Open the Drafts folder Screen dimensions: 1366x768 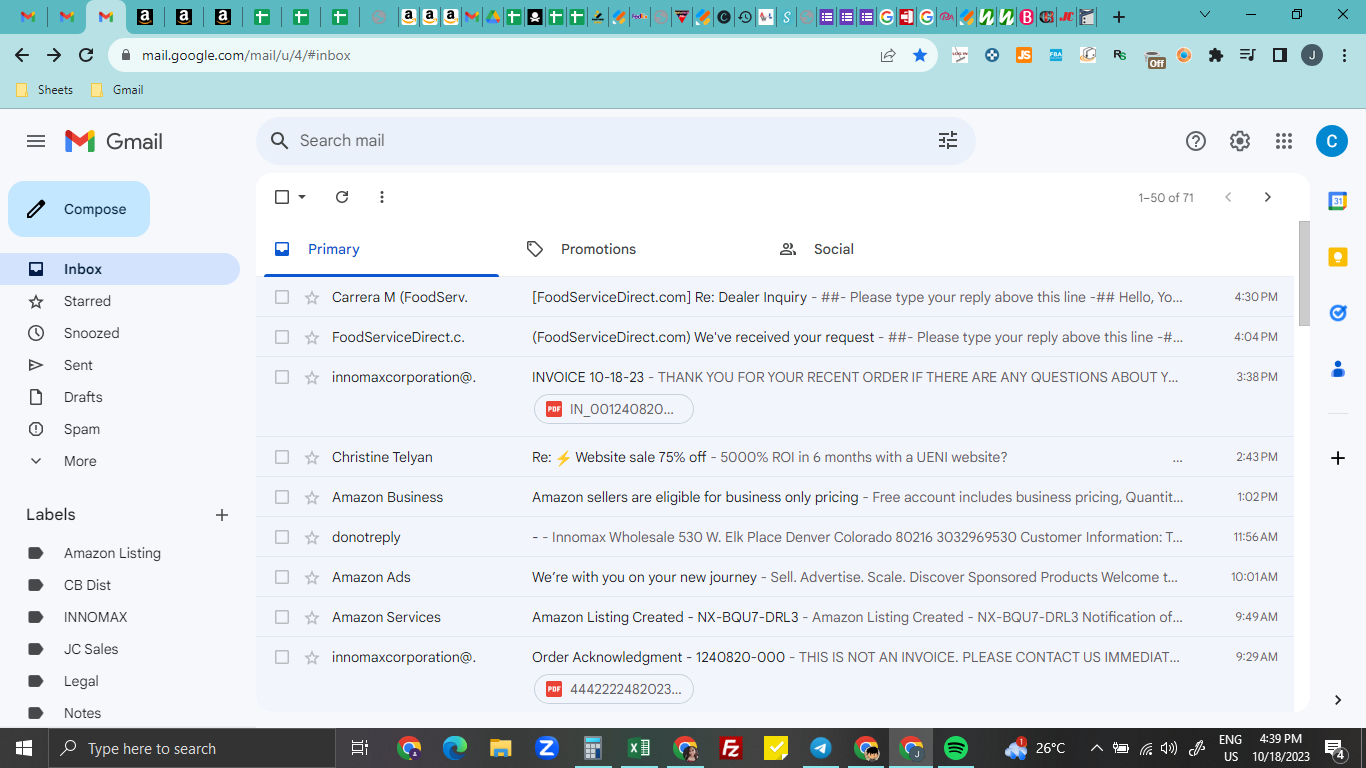pyautogui.click(x=120, y=397)
